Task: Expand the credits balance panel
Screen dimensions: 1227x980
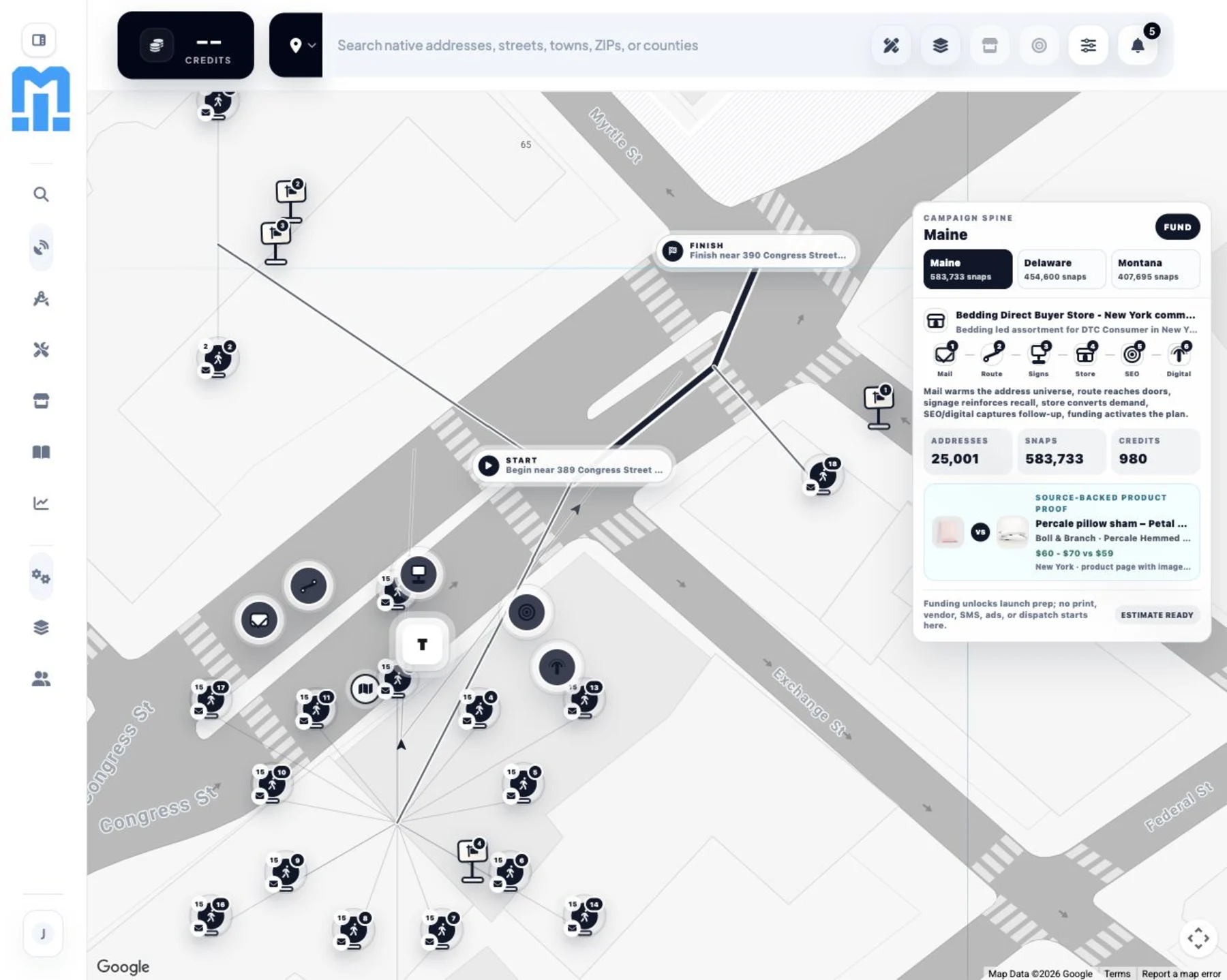Action: coord(185,45)
